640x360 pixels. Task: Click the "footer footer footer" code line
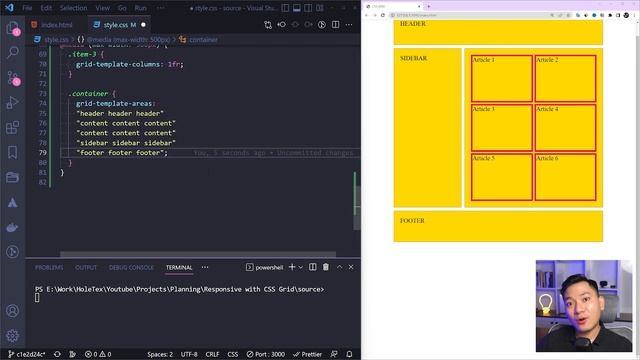[x=122, y=153]
